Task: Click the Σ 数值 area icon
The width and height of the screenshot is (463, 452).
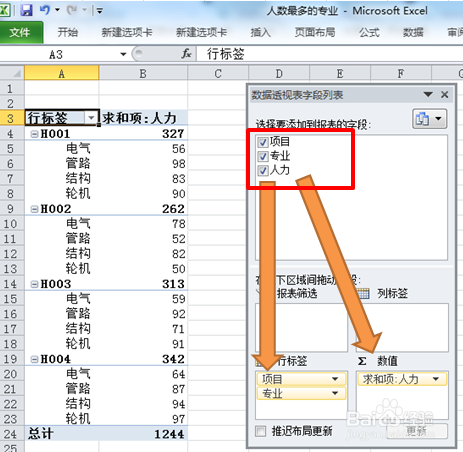Action: [362, 361]
